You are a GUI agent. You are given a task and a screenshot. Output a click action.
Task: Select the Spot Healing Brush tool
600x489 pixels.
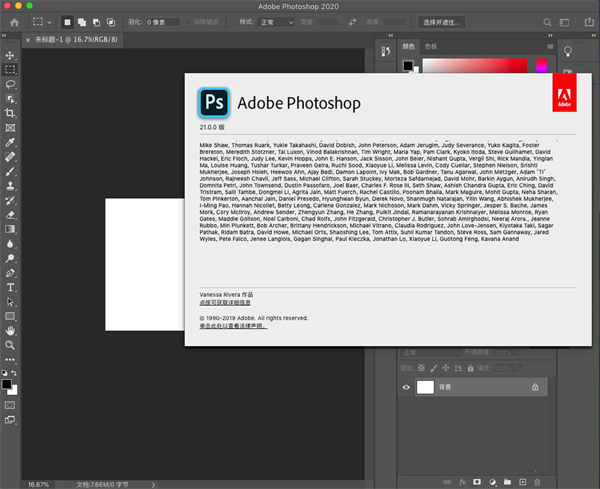tap(10, 157)
